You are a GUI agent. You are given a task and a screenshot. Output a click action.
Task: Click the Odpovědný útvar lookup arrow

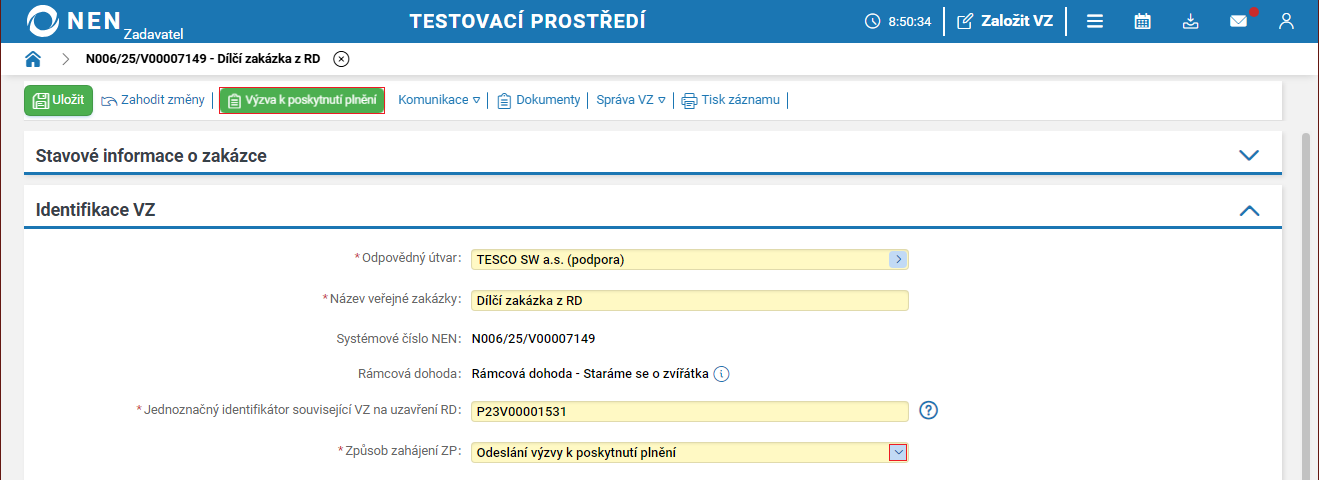[898, 260]
